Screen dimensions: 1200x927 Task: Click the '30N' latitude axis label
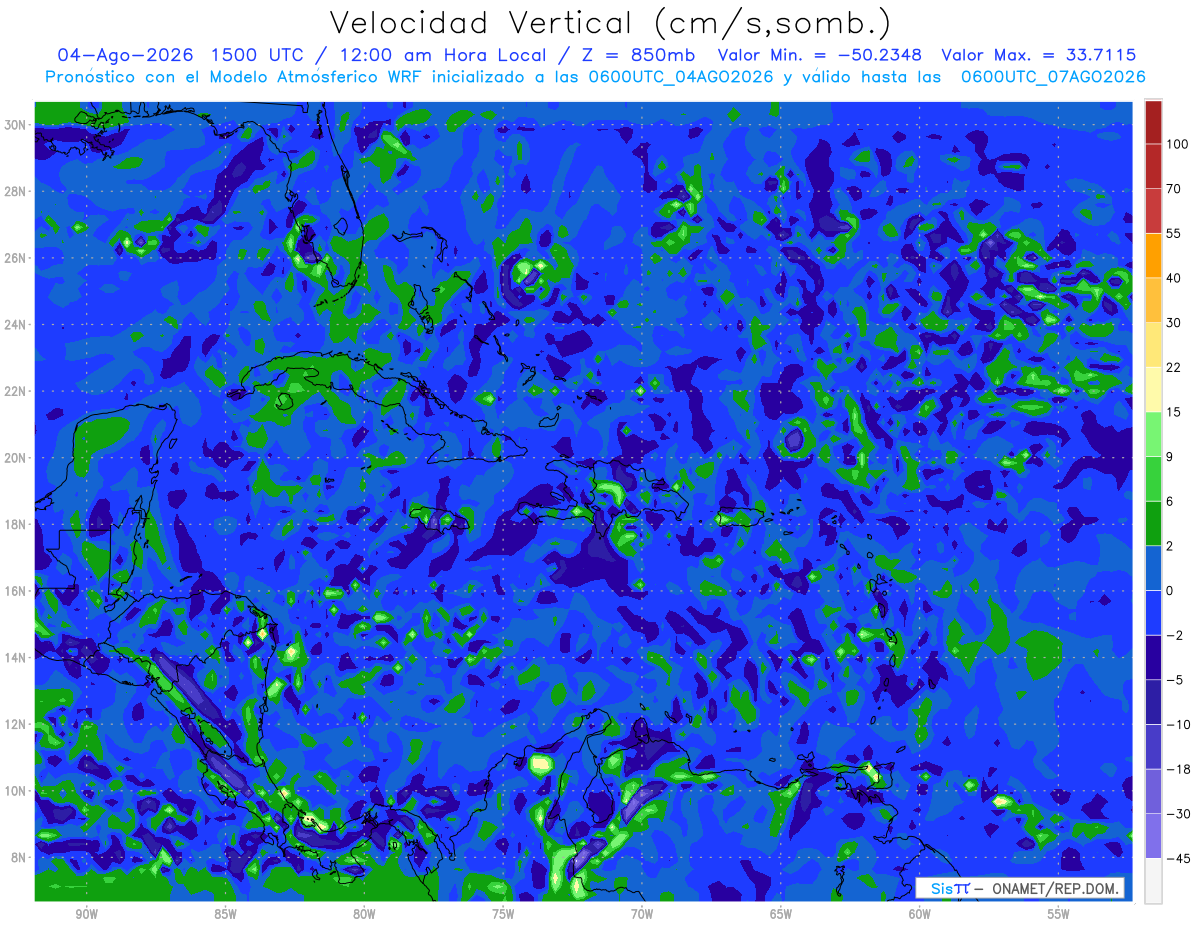click(16, 125)
